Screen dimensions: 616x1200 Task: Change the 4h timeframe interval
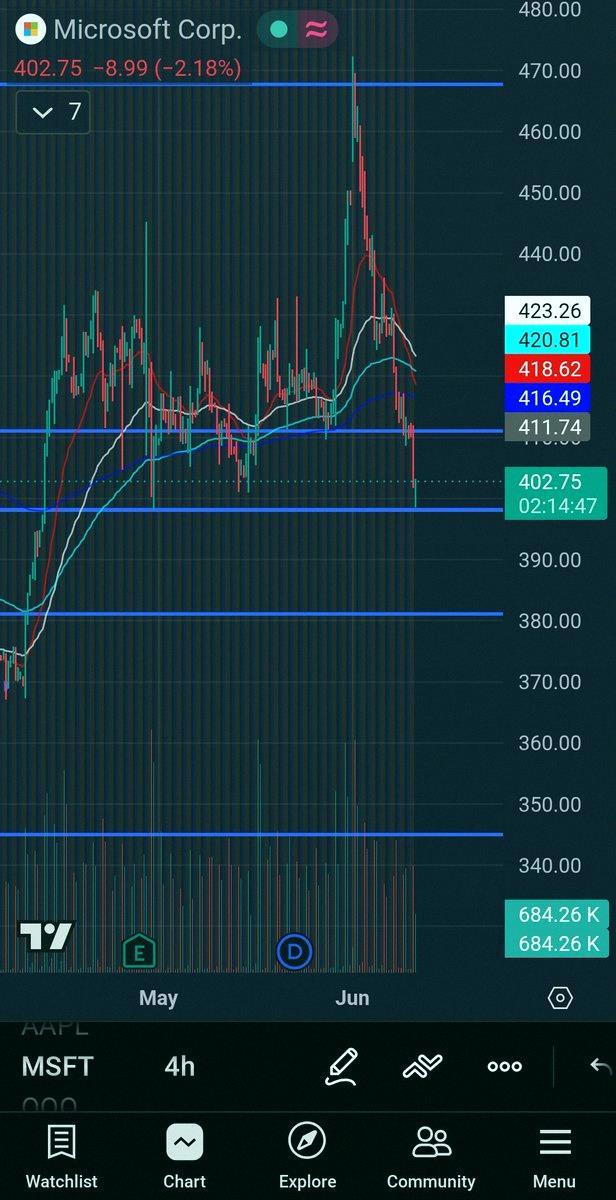point(179,1066)
